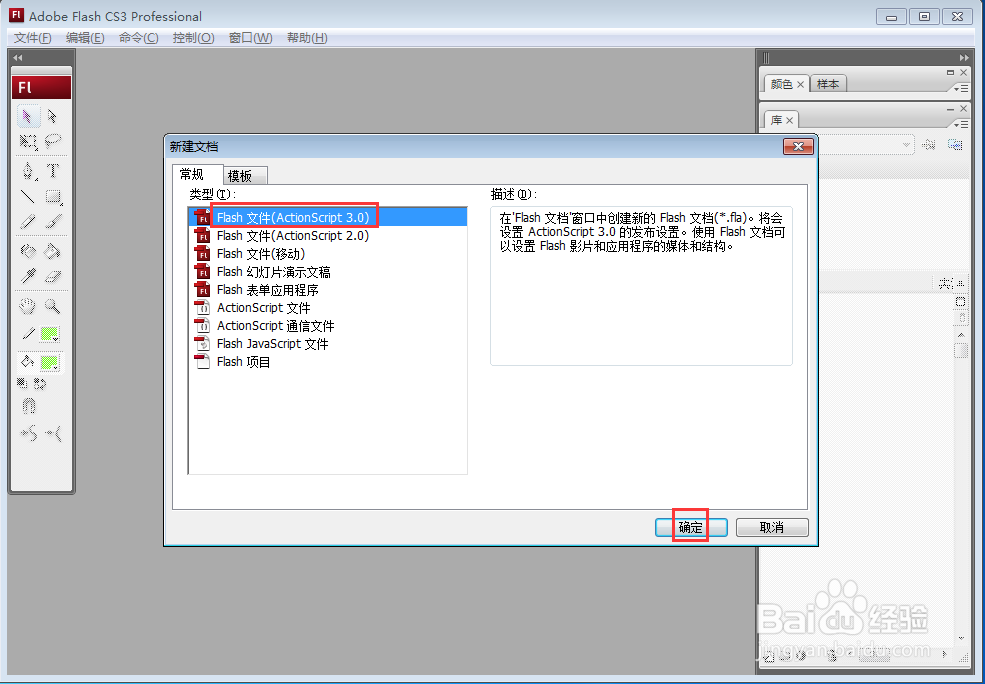Select the Rectangle shape tool
This screenshot has height=684, width=985.
tap(53, 197)
